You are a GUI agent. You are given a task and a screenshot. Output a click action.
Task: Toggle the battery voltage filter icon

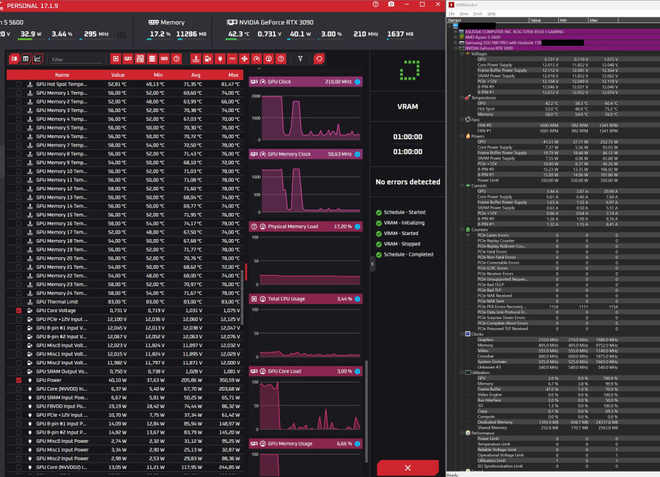208,59
